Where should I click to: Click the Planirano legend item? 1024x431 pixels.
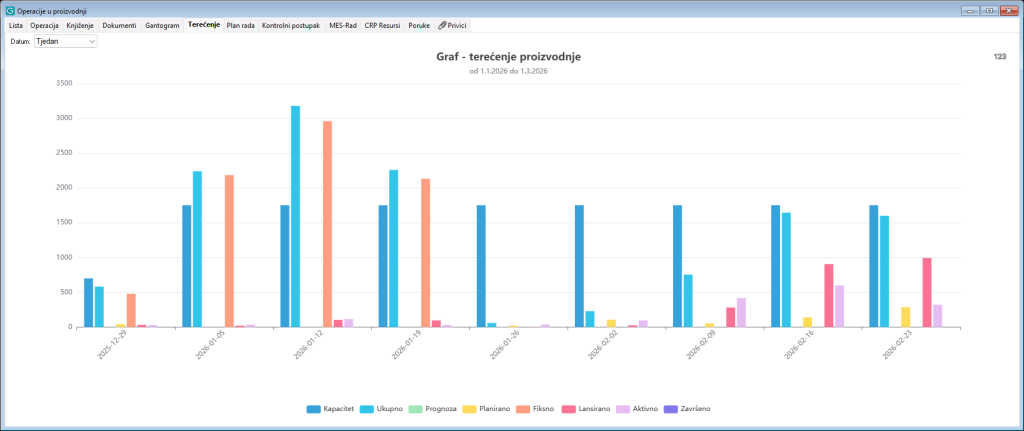pyautogui.click(x=486, y=409)
